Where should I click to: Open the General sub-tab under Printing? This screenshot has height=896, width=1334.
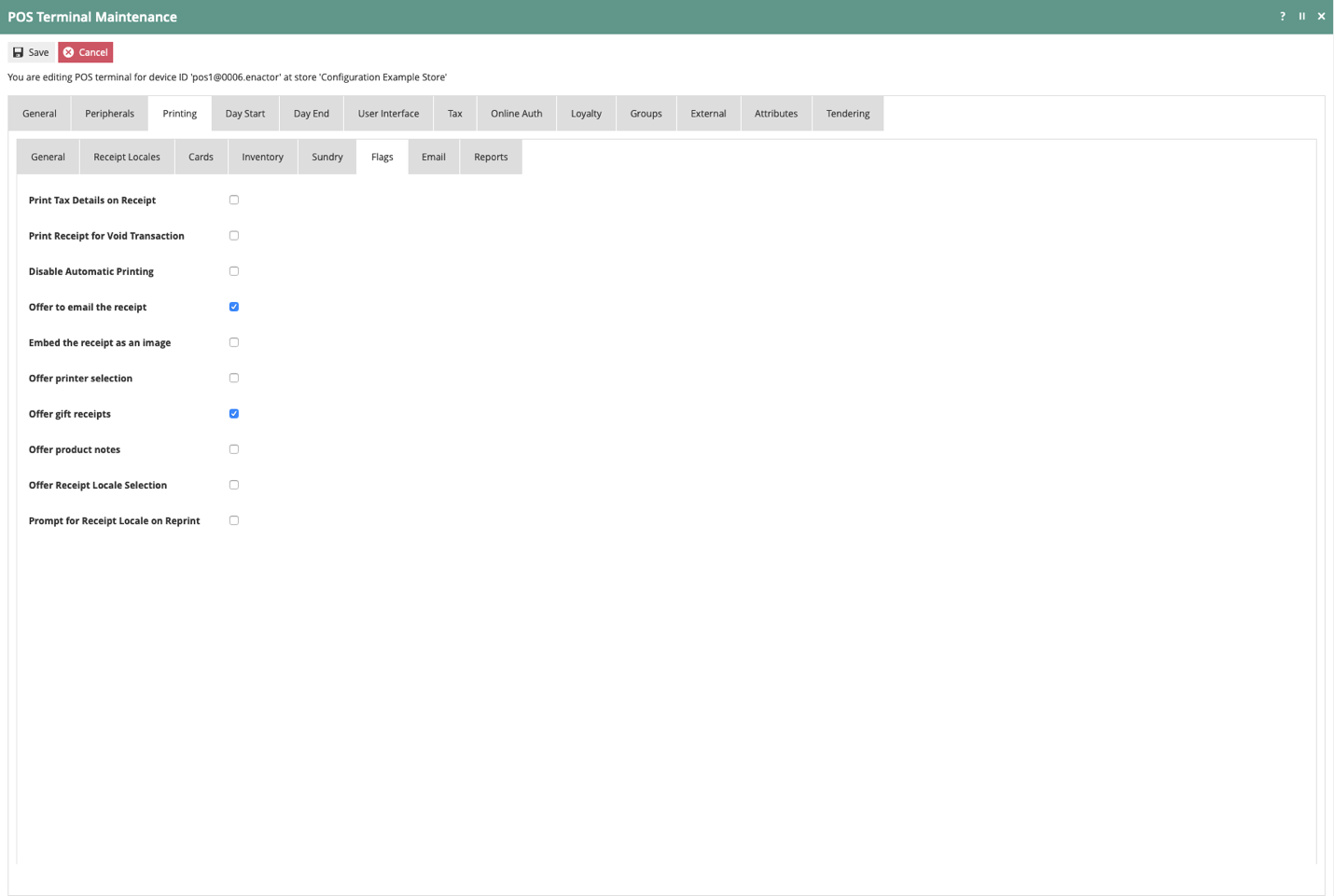coord(48,157)
